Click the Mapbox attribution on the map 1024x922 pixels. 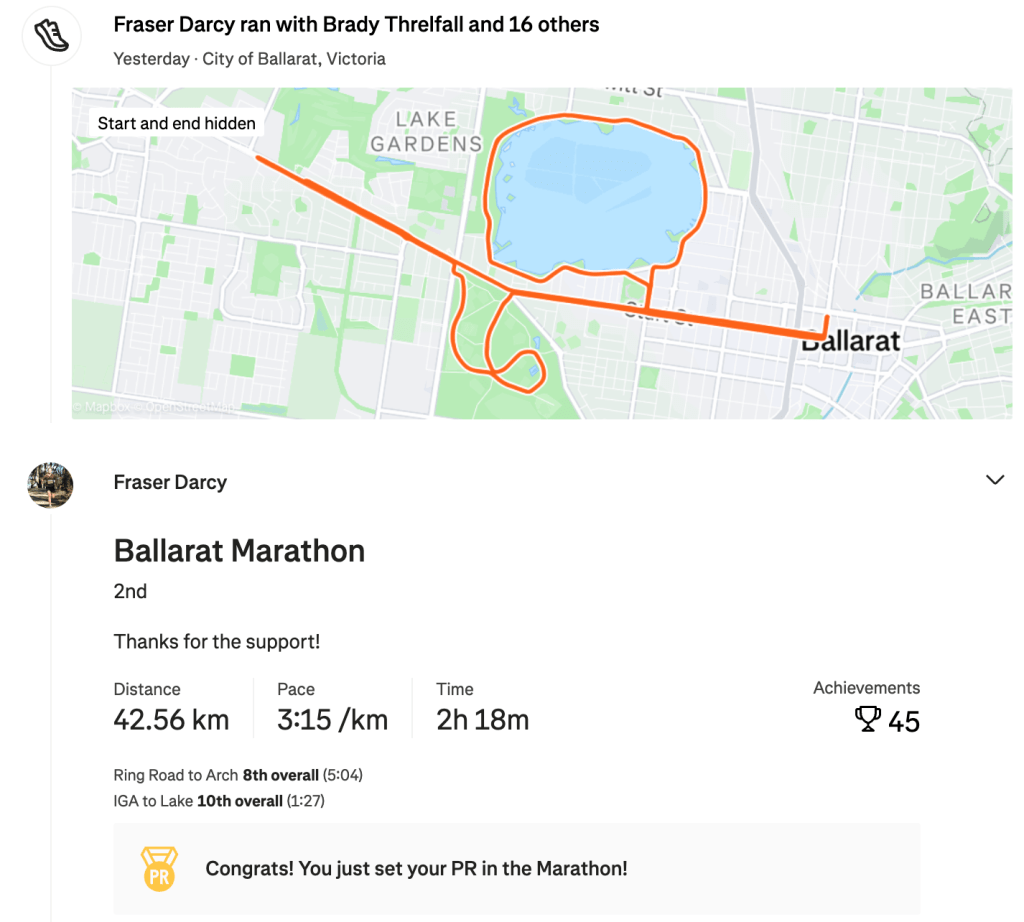(102, 408)
